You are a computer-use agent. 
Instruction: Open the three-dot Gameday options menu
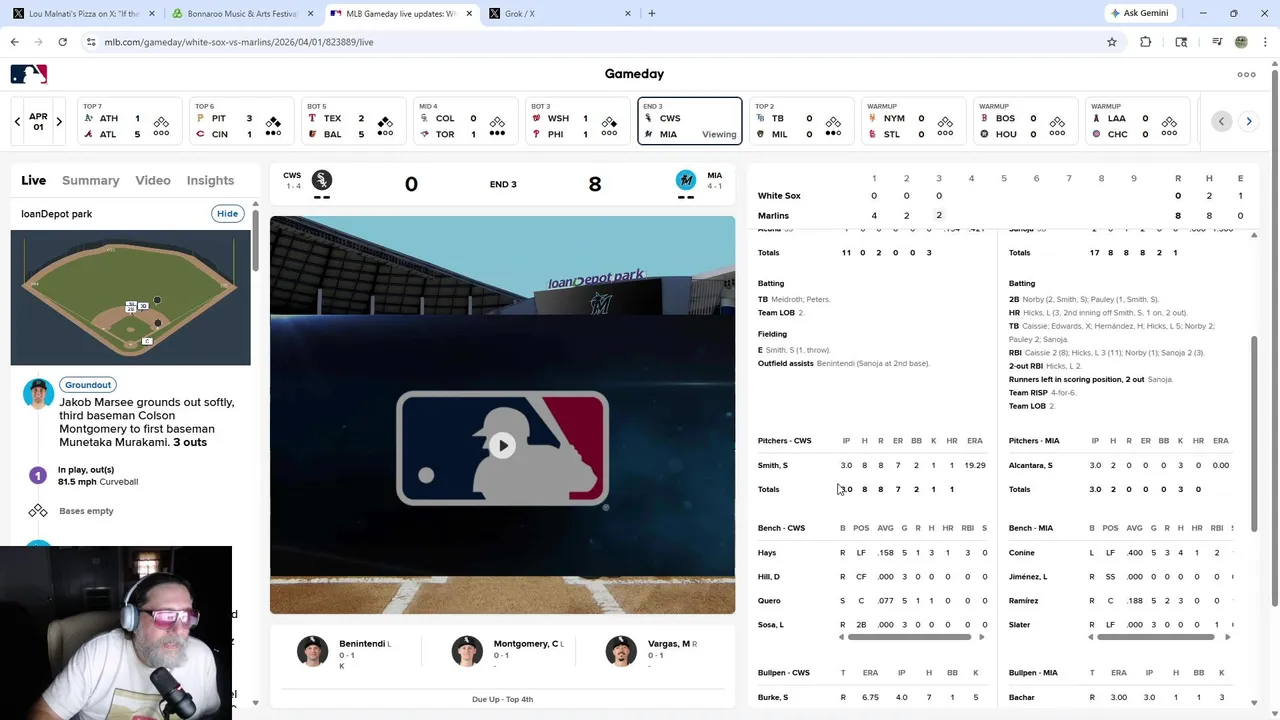[1246, 74]
